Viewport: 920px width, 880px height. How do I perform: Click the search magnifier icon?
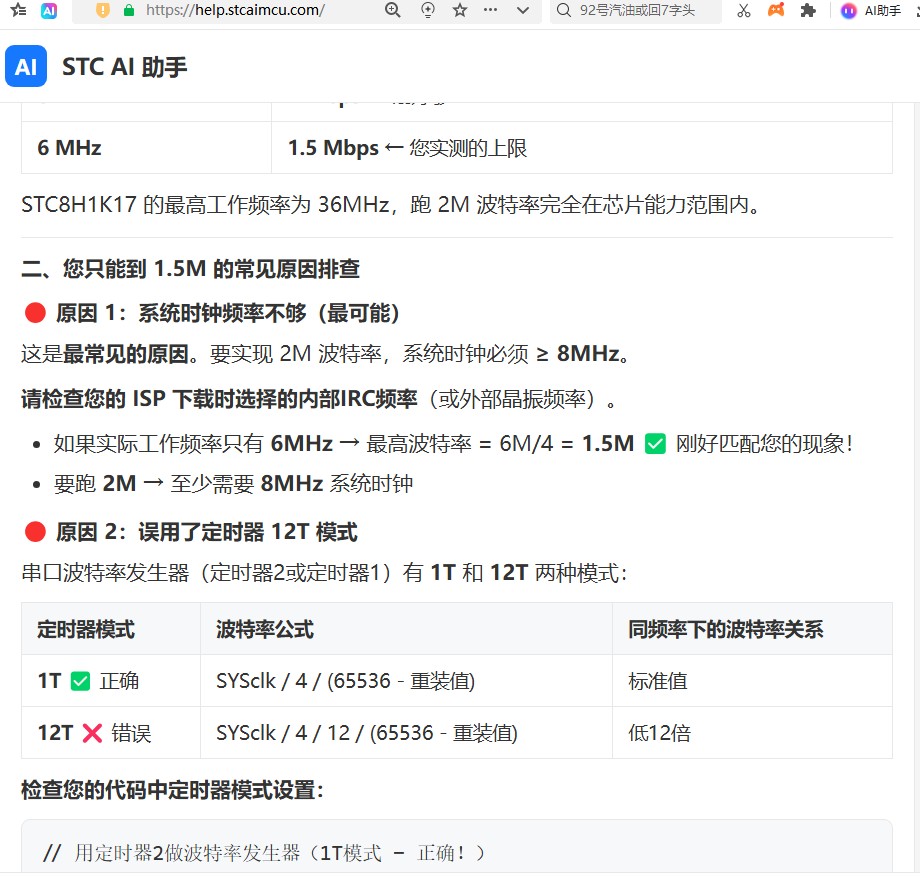coord(563,10)
